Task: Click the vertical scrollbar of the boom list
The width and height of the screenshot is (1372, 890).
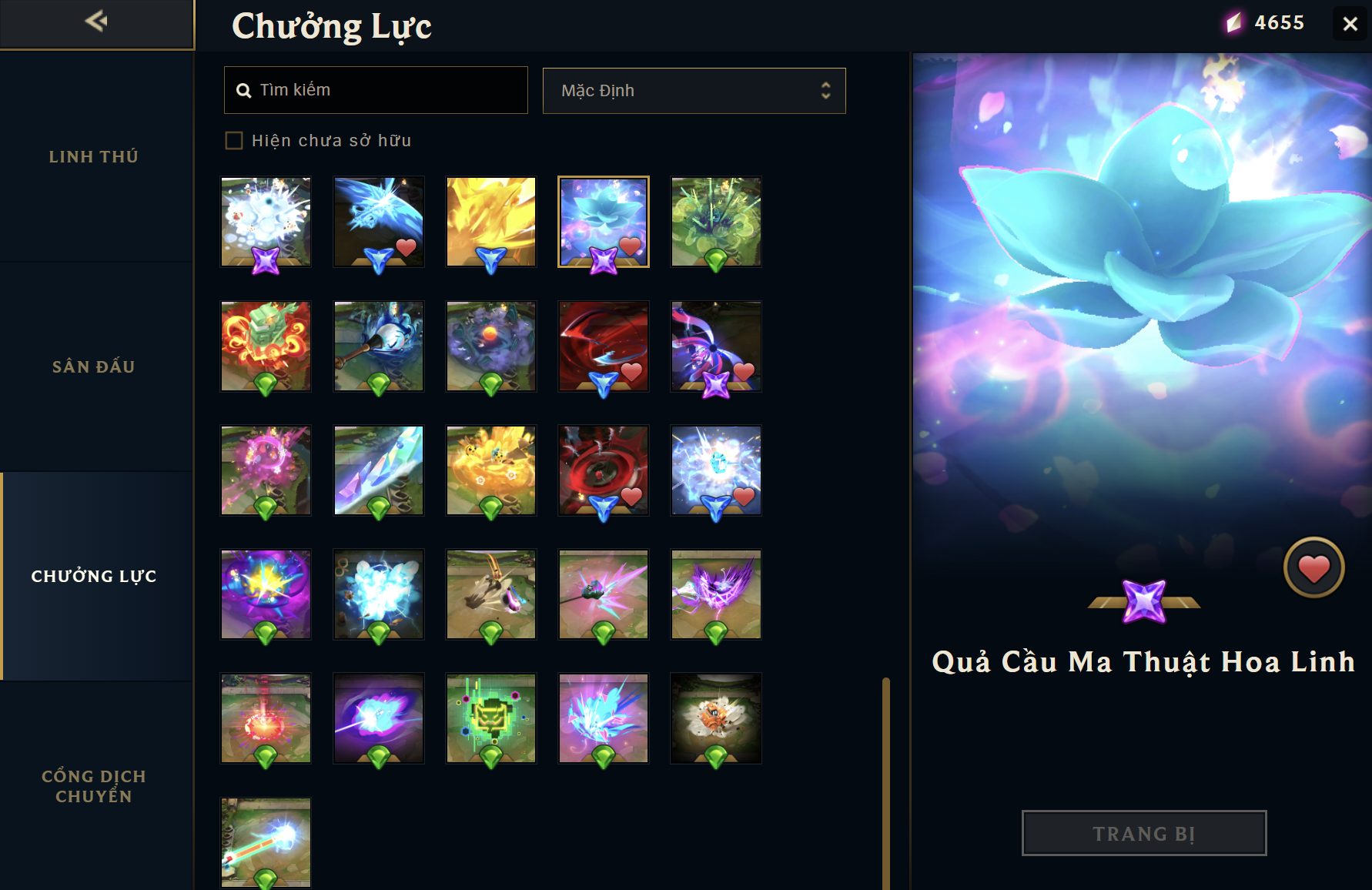Action: (x=886, y=783)
